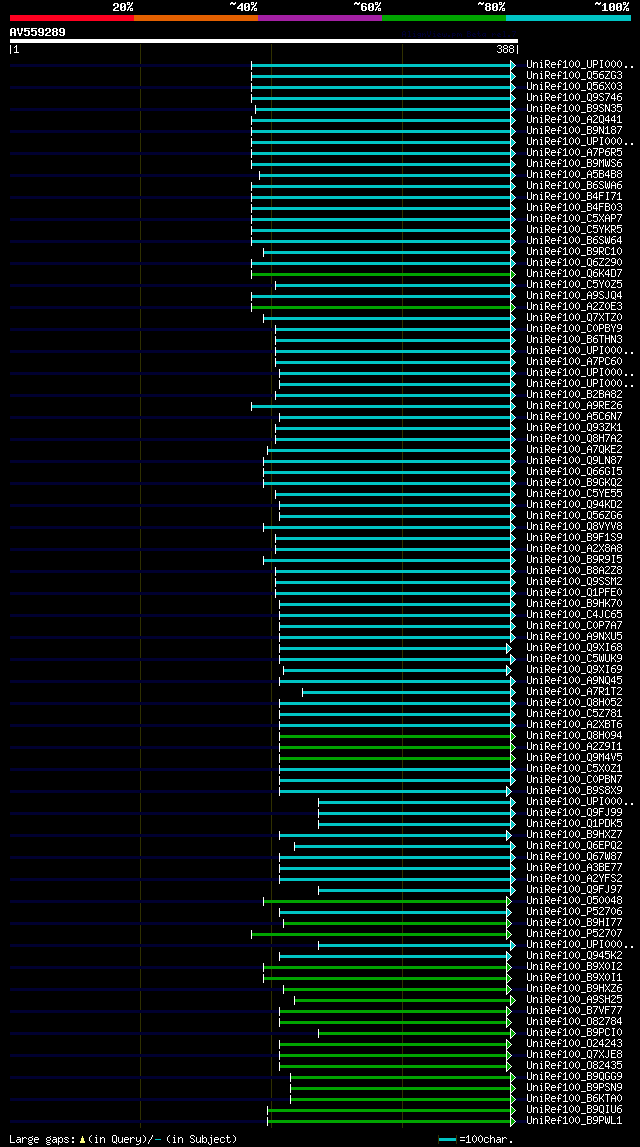Open hit UniRef100_Q56X03
640x1147 pixels.
click(x=574, y=86)
